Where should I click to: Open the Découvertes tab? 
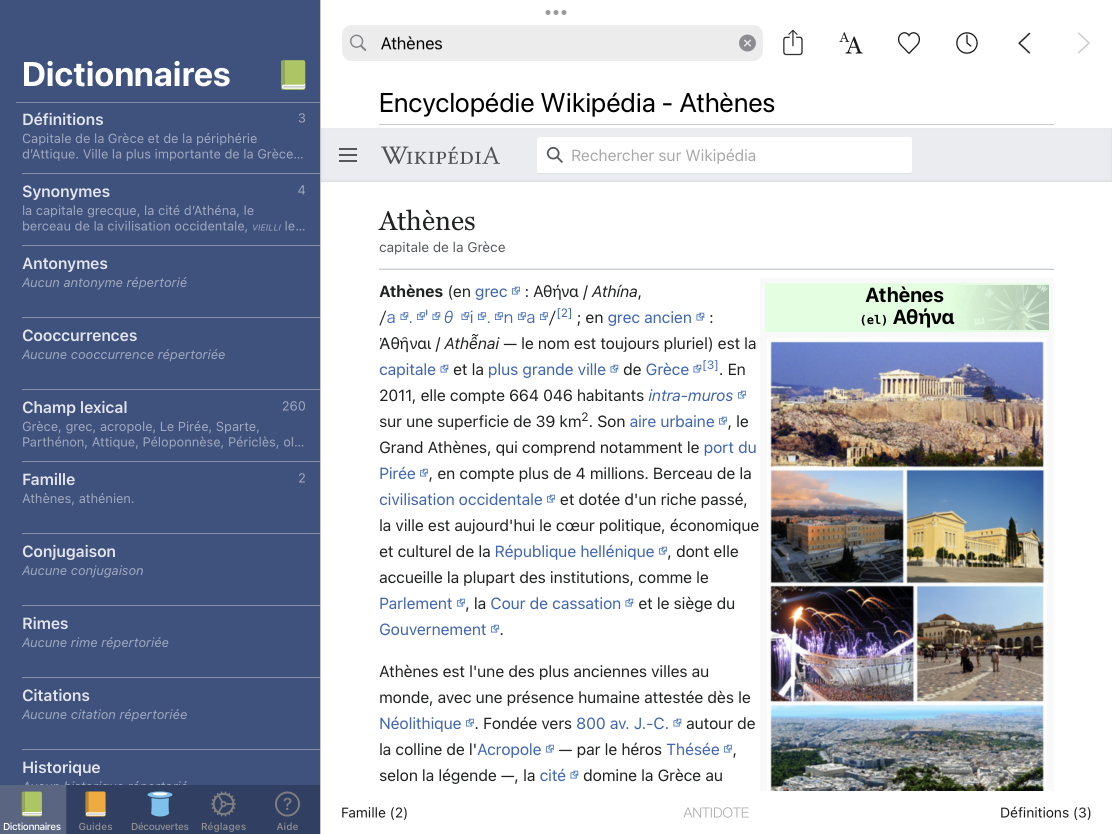(x=159, y=810)
